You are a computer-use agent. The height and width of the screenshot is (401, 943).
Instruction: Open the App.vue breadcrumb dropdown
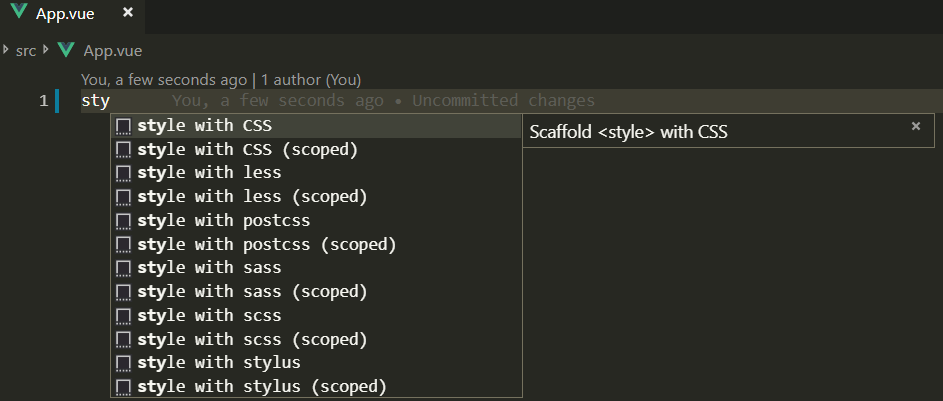coord(111,50)
